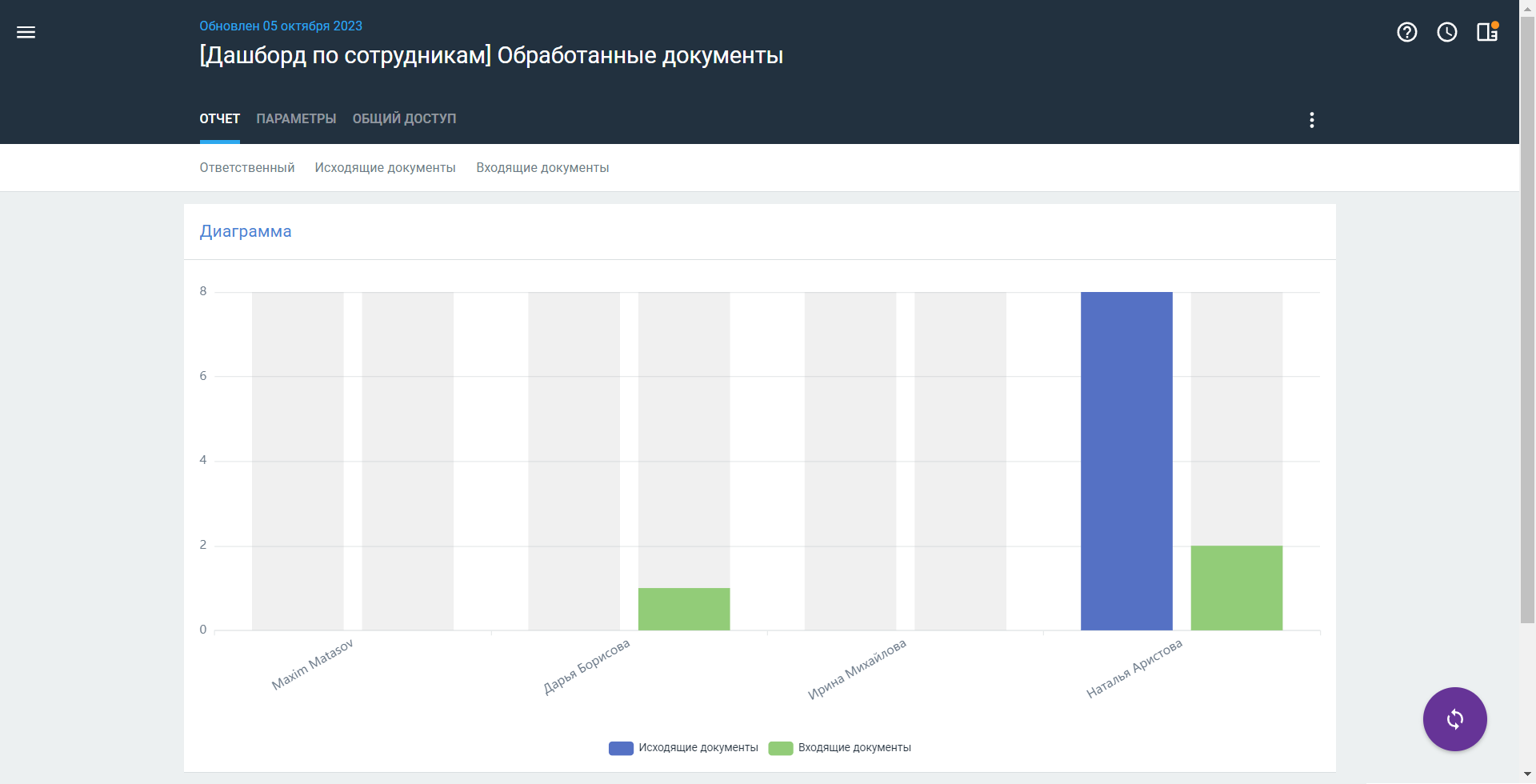Open the notifications panel icon with orange dot
Viewport: 1536px width, 784px height.
(x=1487, y=31)
